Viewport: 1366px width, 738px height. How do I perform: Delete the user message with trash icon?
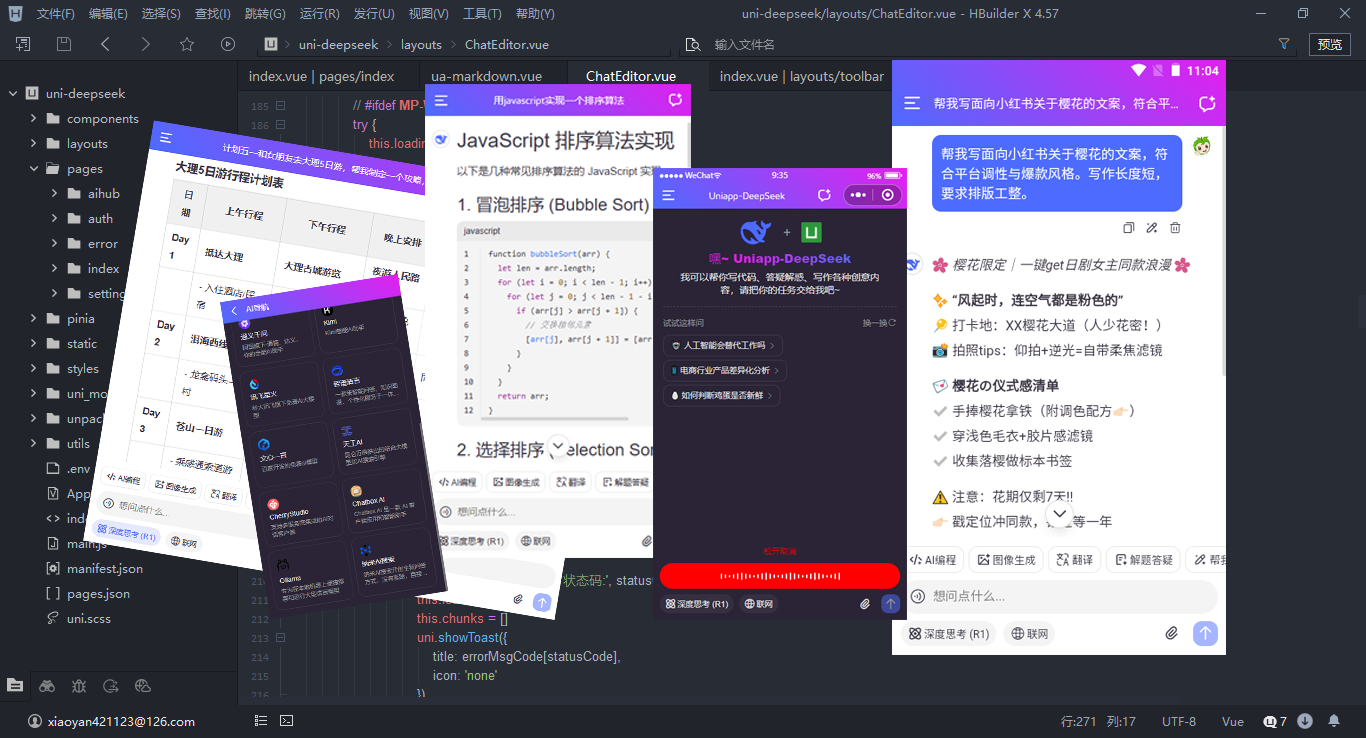1176,228
